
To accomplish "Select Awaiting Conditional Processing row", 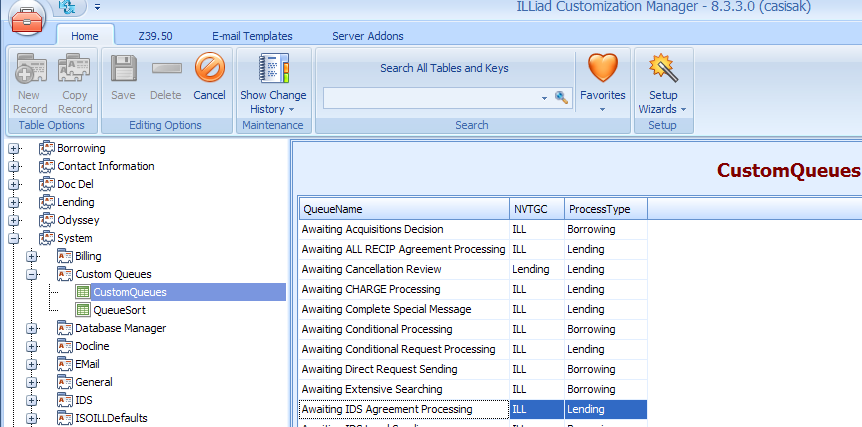I will pyautogui.click(x=473, y=329).
